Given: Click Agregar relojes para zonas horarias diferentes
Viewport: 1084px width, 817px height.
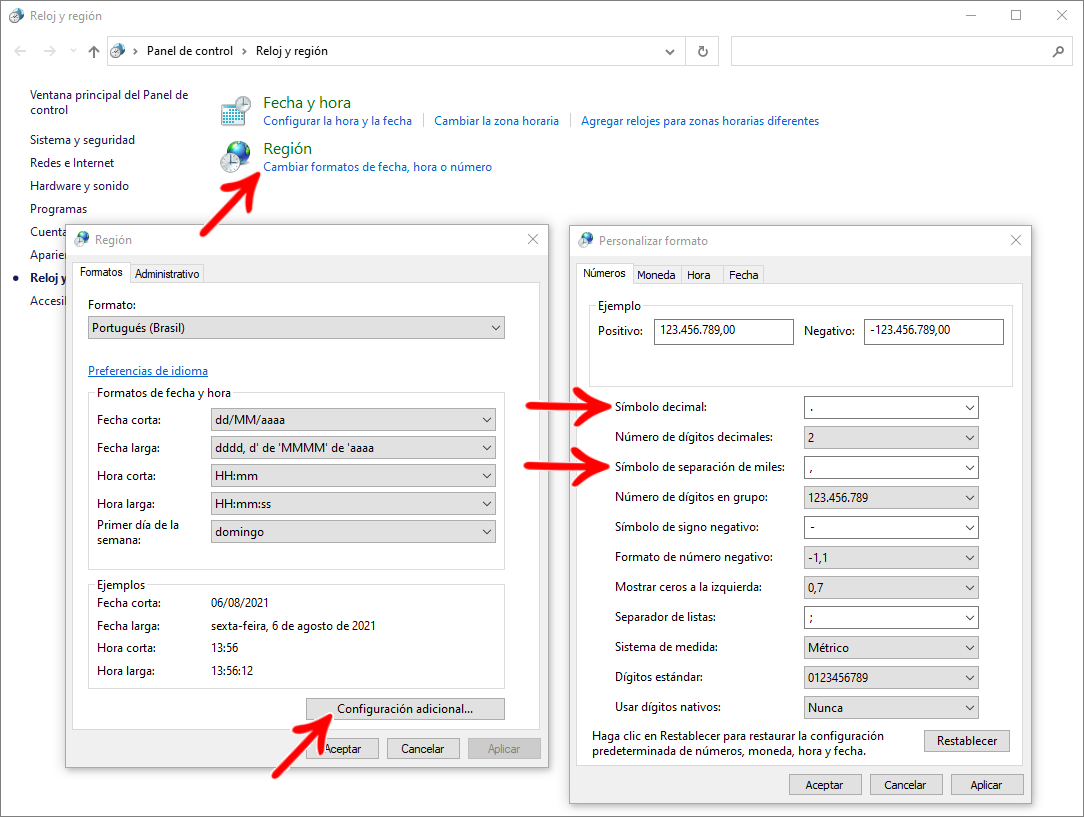Looking at the screenshot, I should (700, 121).
